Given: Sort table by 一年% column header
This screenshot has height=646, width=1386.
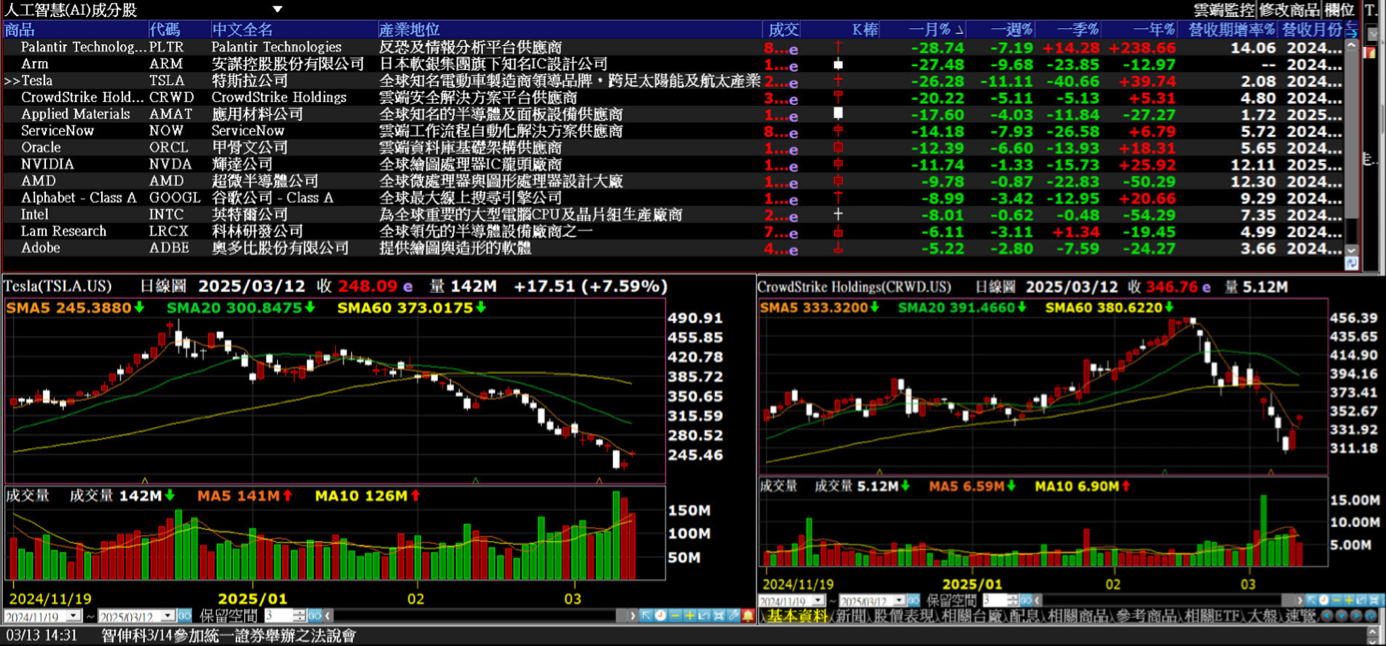Looking at the screenshot, I should (1141, 30).
